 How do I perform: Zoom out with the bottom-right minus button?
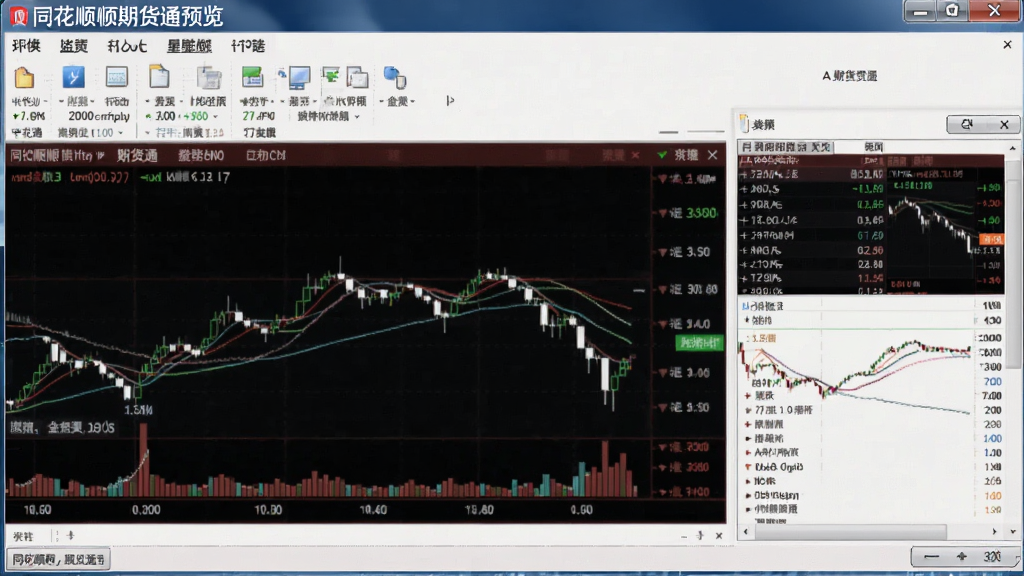pos(931,556)
